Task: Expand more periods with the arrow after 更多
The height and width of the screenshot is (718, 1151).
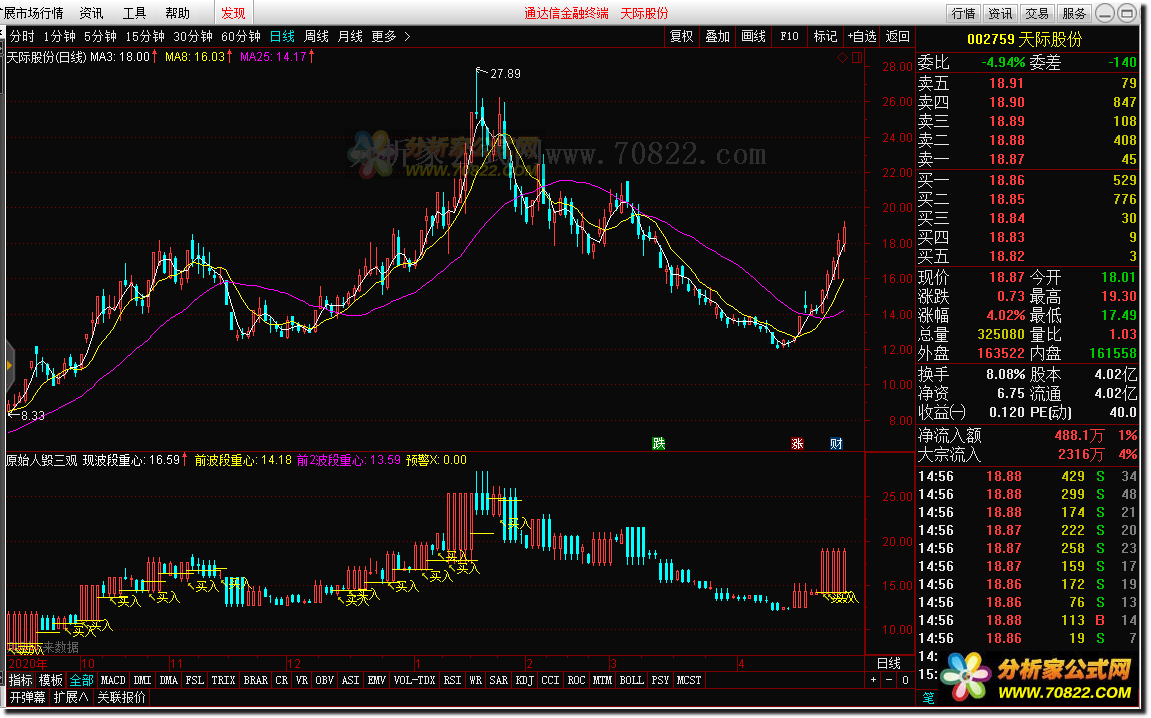Action: [407, 36]
